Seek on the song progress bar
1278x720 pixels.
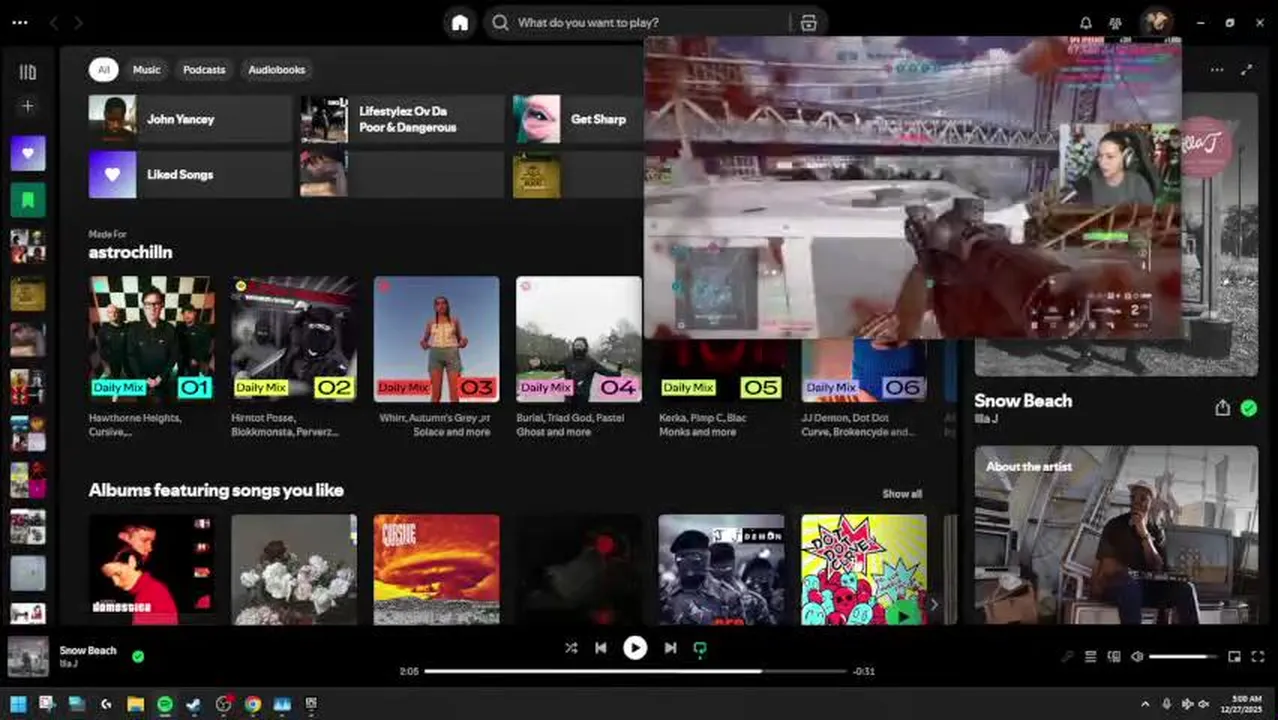pyautogui.click(x=635, y=671)
